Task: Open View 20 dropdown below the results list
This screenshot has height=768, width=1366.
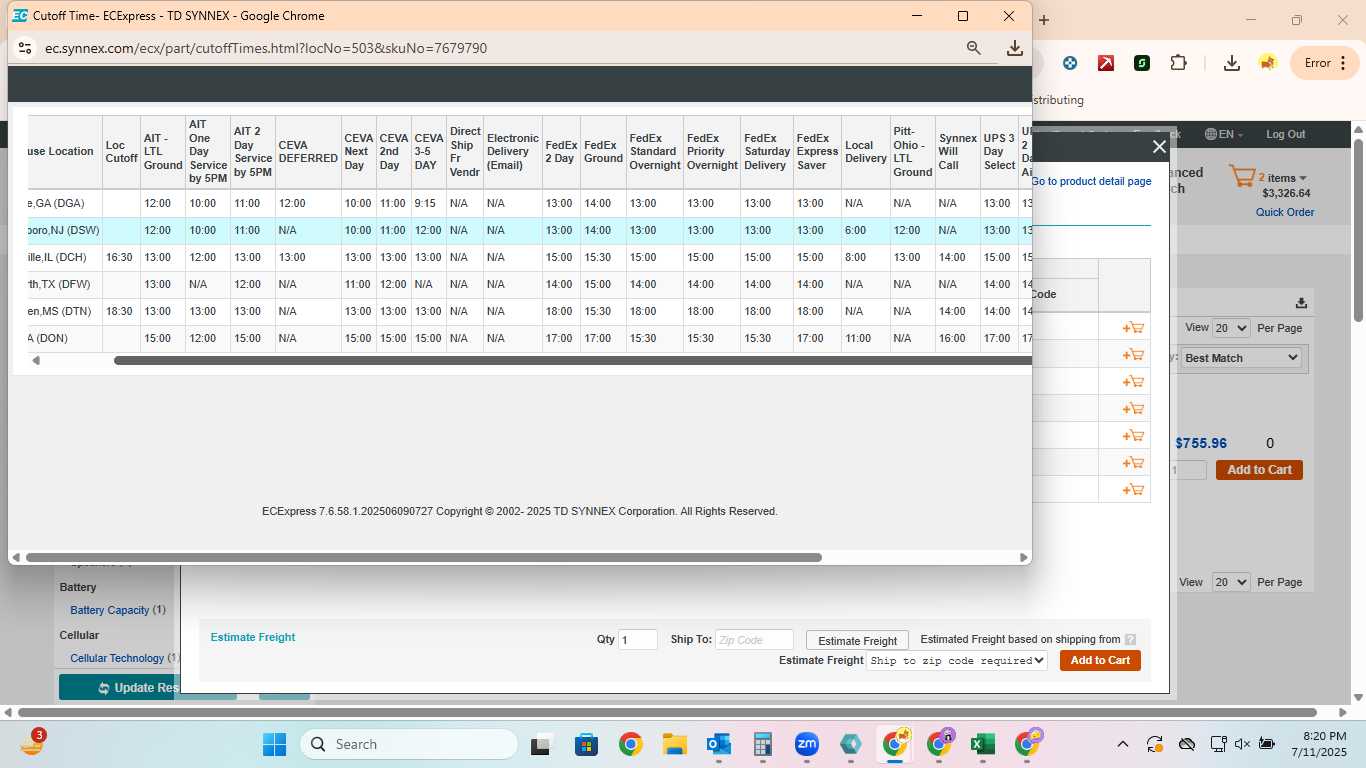Action: click(x=1231, y=582)
